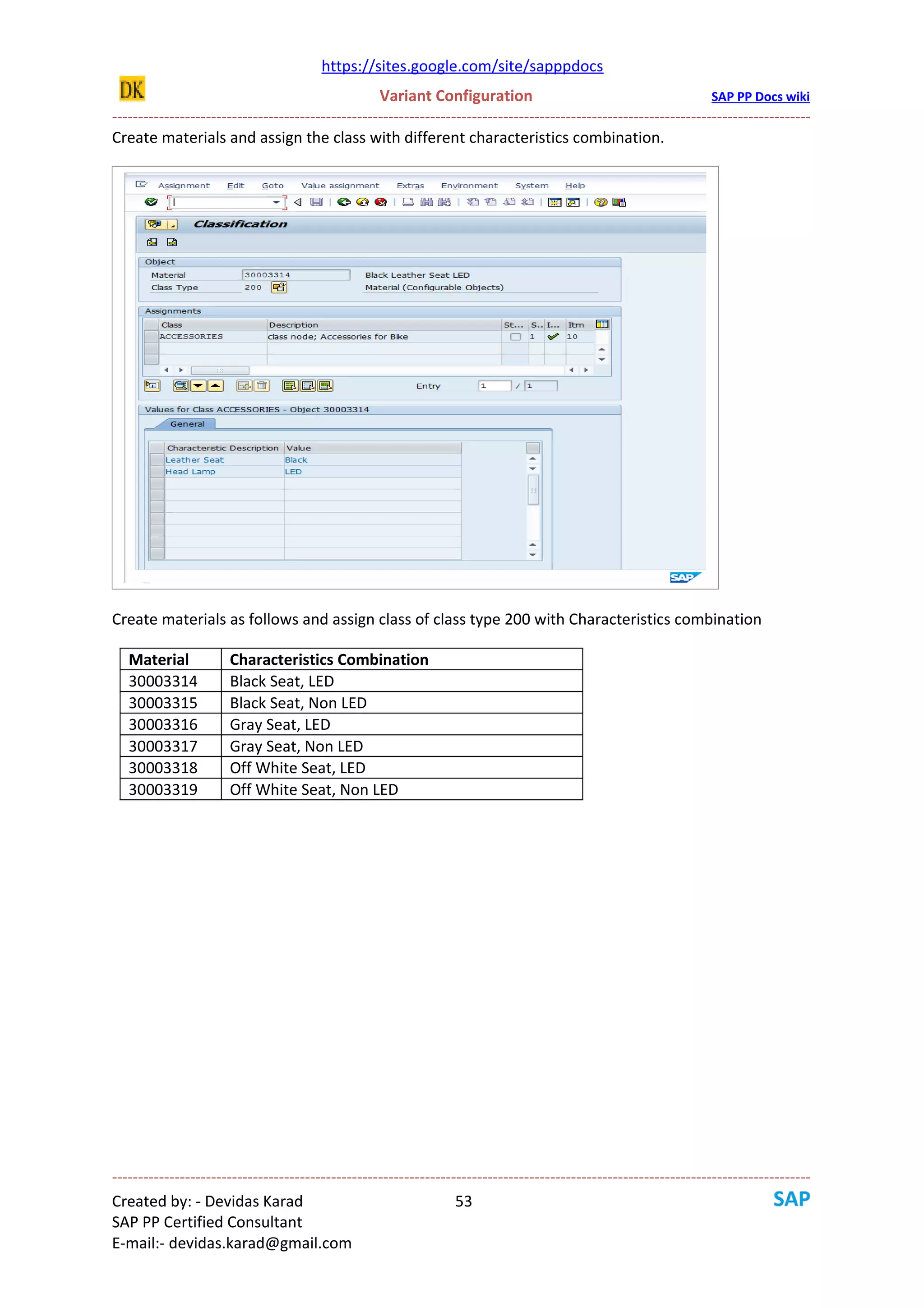Click the first of three green list icons
This screenshot has height=1308, width=924.
[x=291, y=386]
